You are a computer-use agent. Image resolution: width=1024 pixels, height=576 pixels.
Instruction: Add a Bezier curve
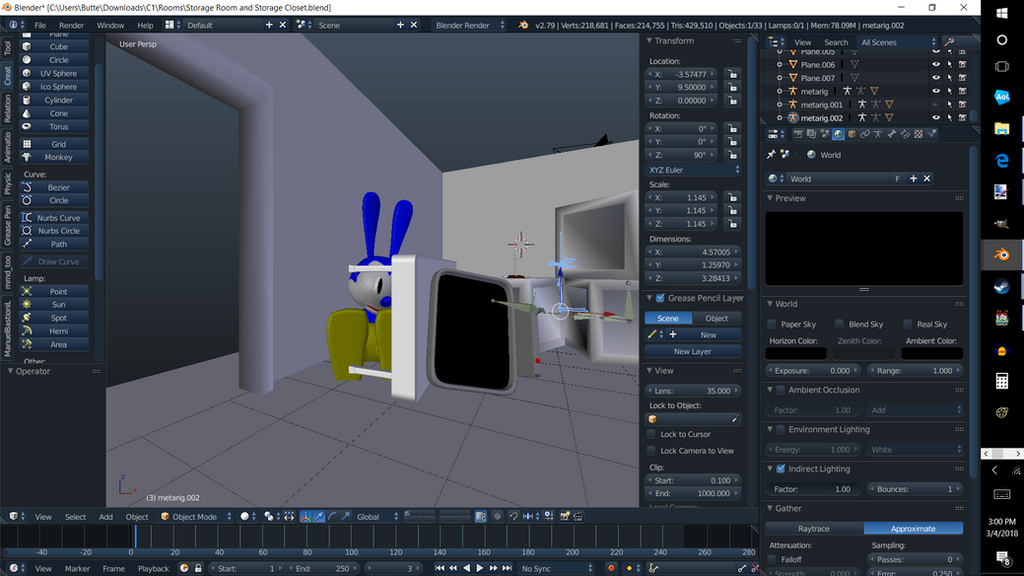(54, 187)
